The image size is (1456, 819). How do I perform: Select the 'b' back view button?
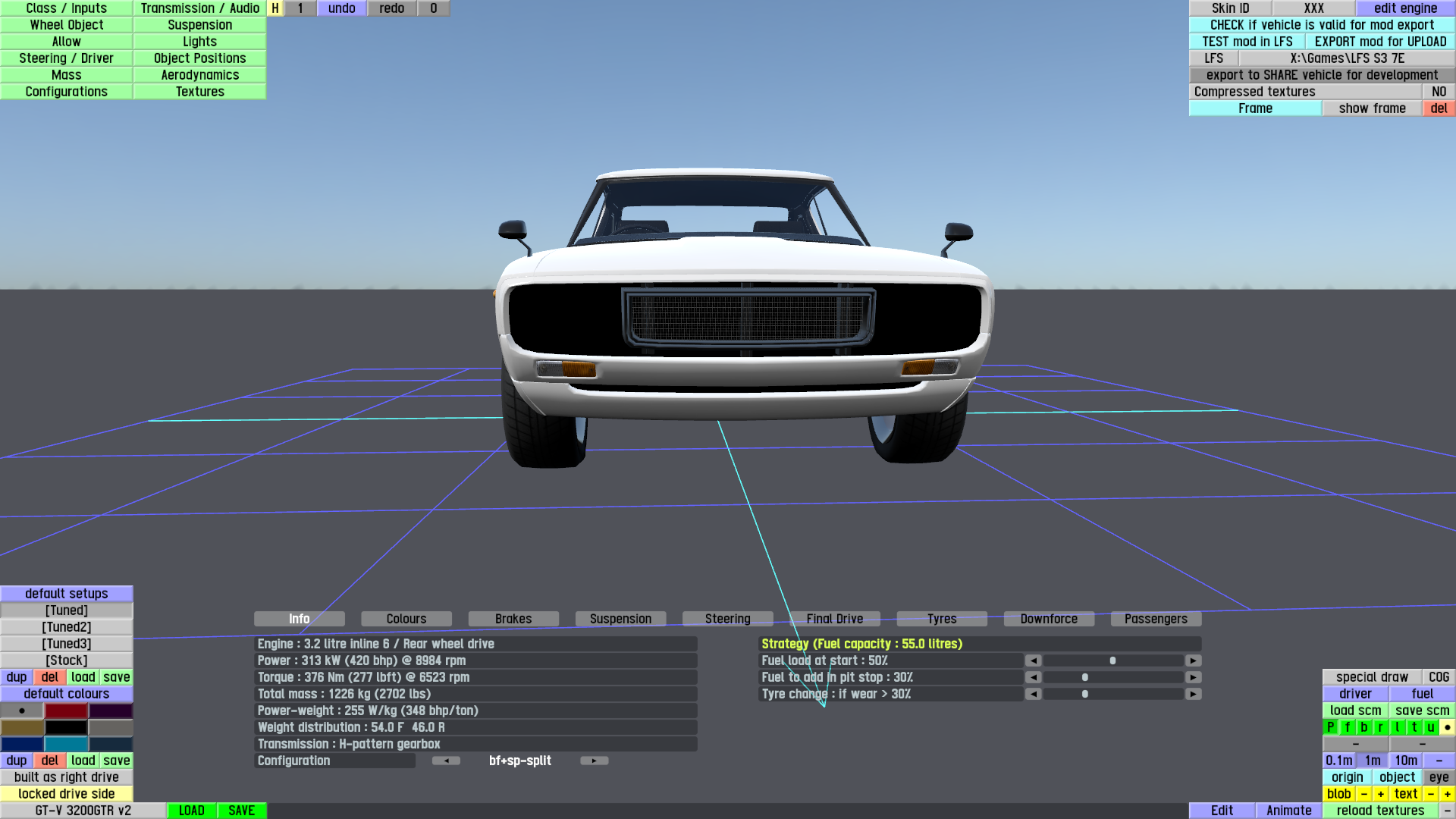coord(1364,727)
